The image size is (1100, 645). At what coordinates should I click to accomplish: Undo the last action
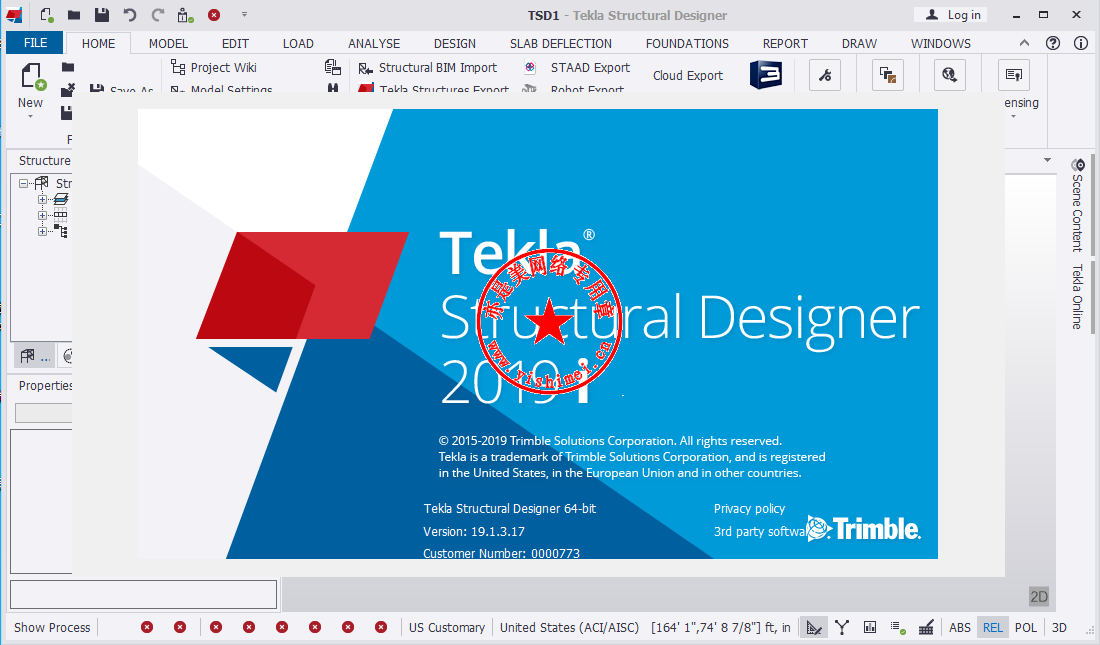(130, 15)
